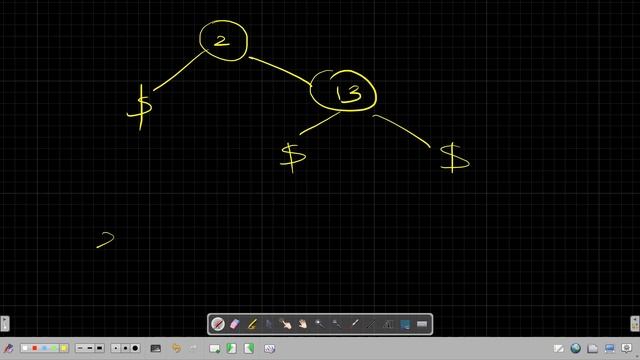The image size is (640, 360).
Task: Select the Draw line tool
Action: pyautogui.click(x=371, y=324)
